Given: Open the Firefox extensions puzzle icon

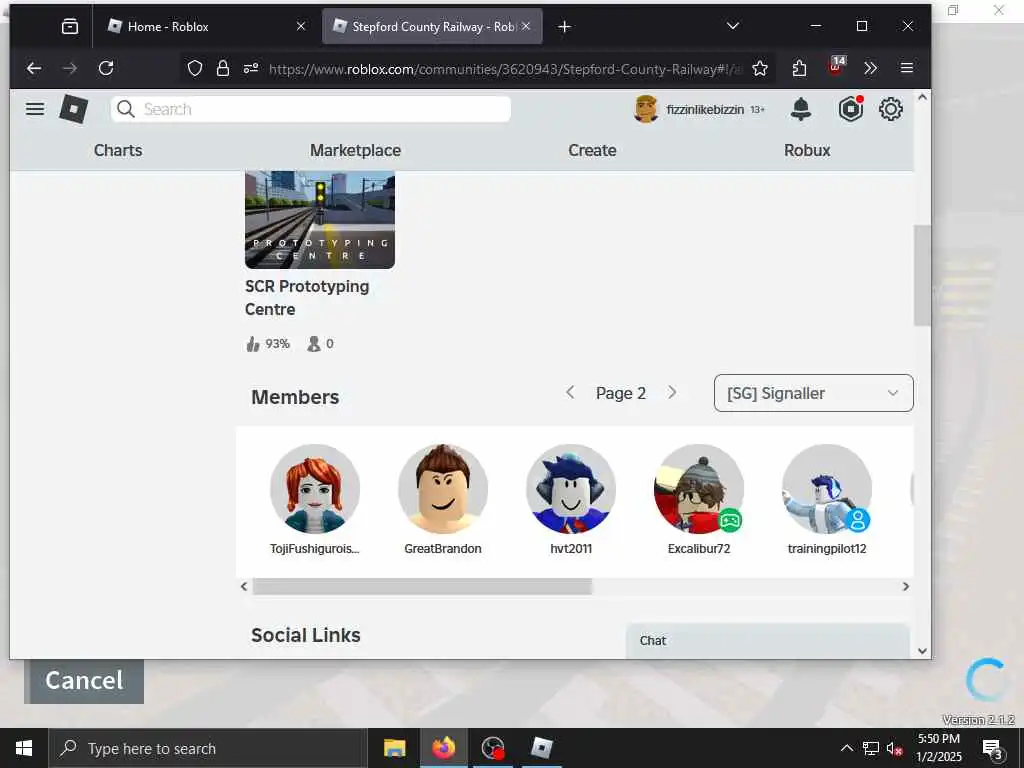Looking at the screenshot, I should (799, 68).
